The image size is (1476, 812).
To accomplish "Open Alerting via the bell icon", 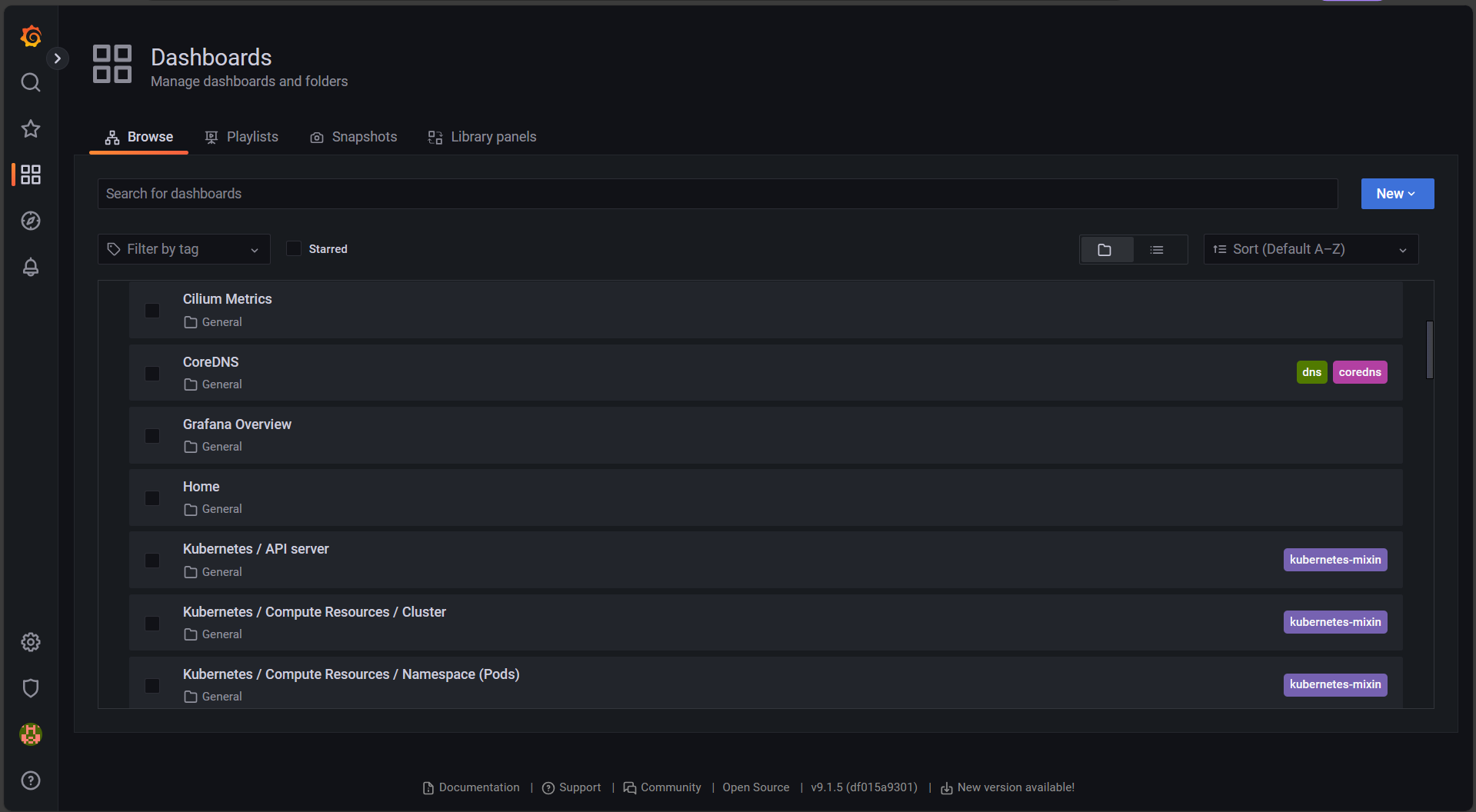I will click(31, 267).
